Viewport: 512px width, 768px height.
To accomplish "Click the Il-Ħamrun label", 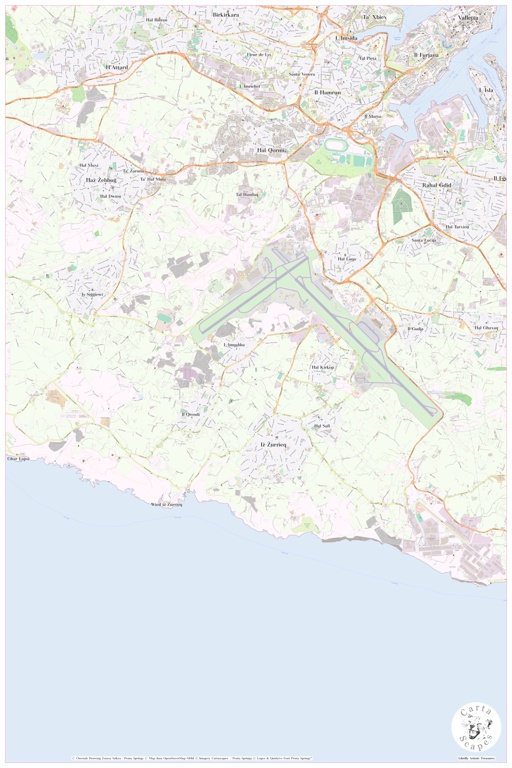I will tap(327, 92).
